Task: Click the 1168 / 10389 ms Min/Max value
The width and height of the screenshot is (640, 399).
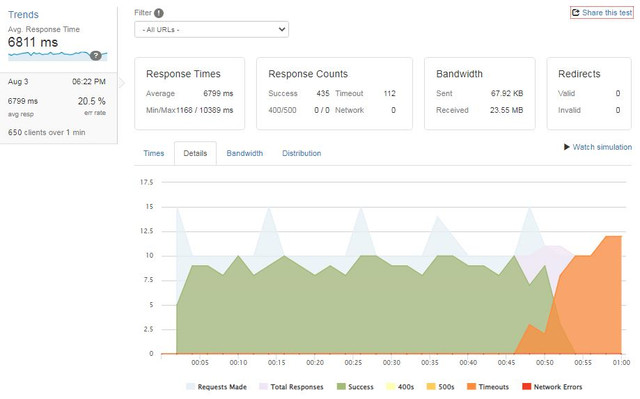Action: [205, 110]
